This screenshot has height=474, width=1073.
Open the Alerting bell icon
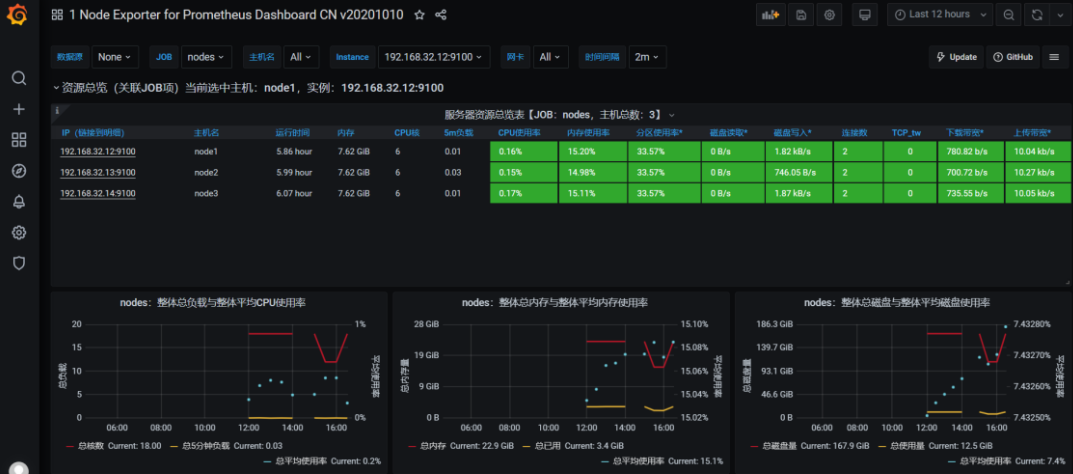point(19,202)
